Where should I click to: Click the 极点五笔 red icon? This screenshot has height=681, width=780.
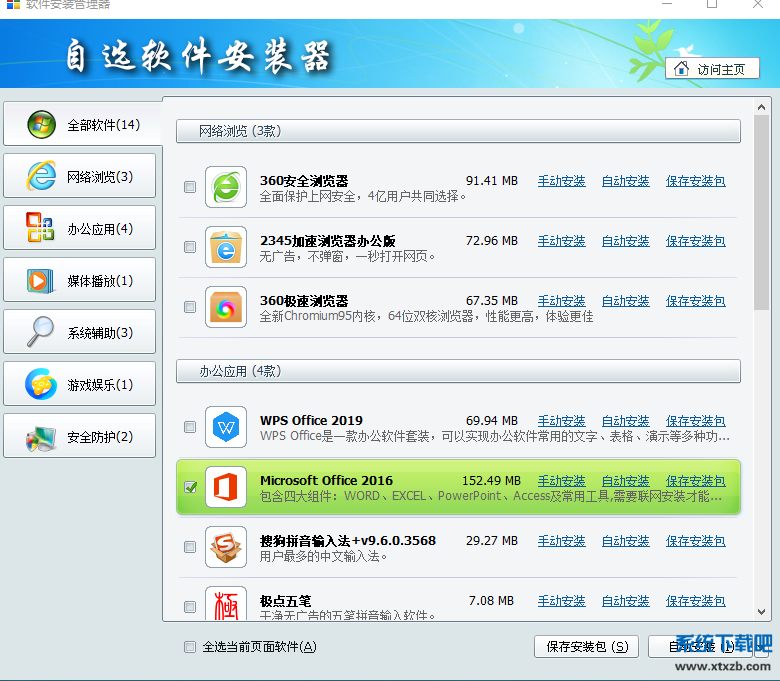click(226, 604)
